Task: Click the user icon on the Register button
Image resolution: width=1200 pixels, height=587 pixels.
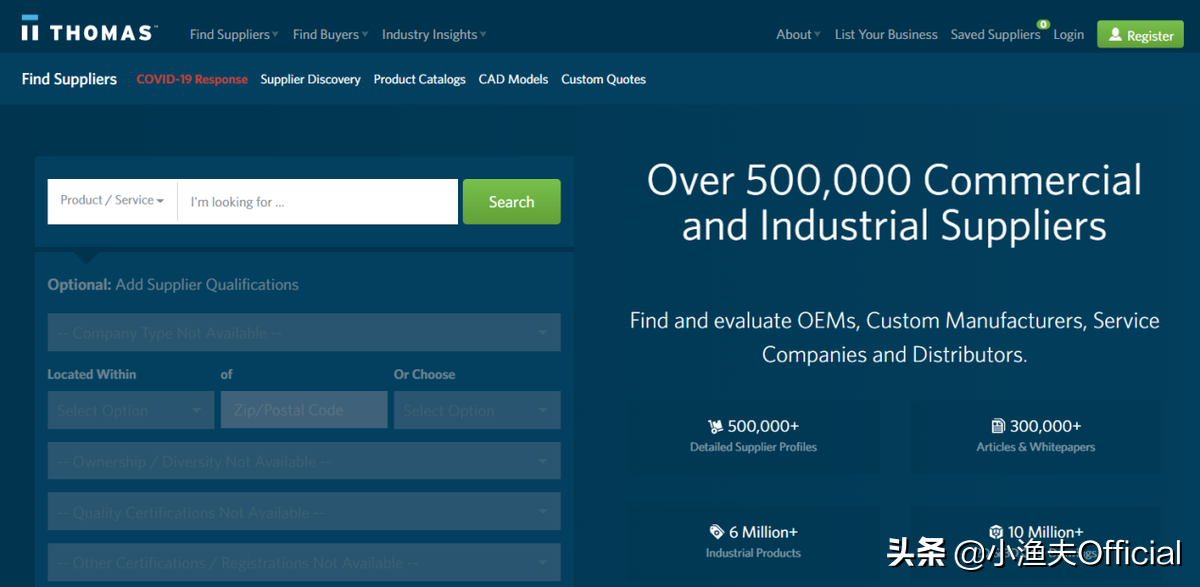Action: 1115,35
